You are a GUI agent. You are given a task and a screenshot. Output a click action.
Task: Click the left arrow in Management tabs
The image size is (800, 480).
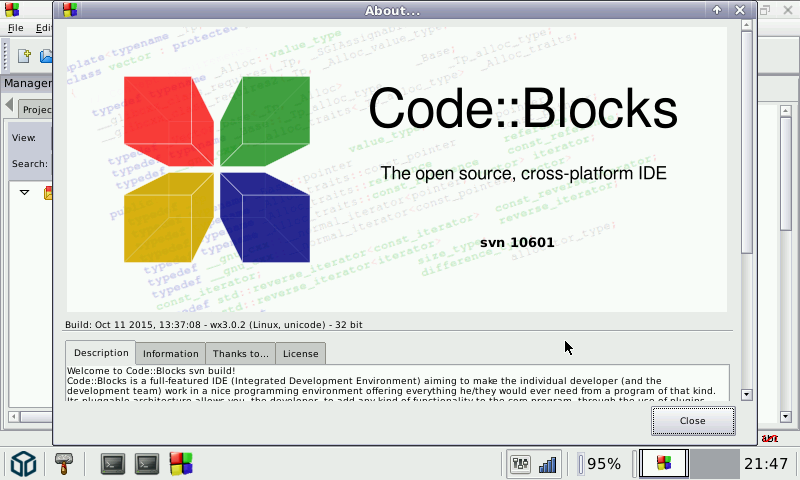(x=9, y=105)
